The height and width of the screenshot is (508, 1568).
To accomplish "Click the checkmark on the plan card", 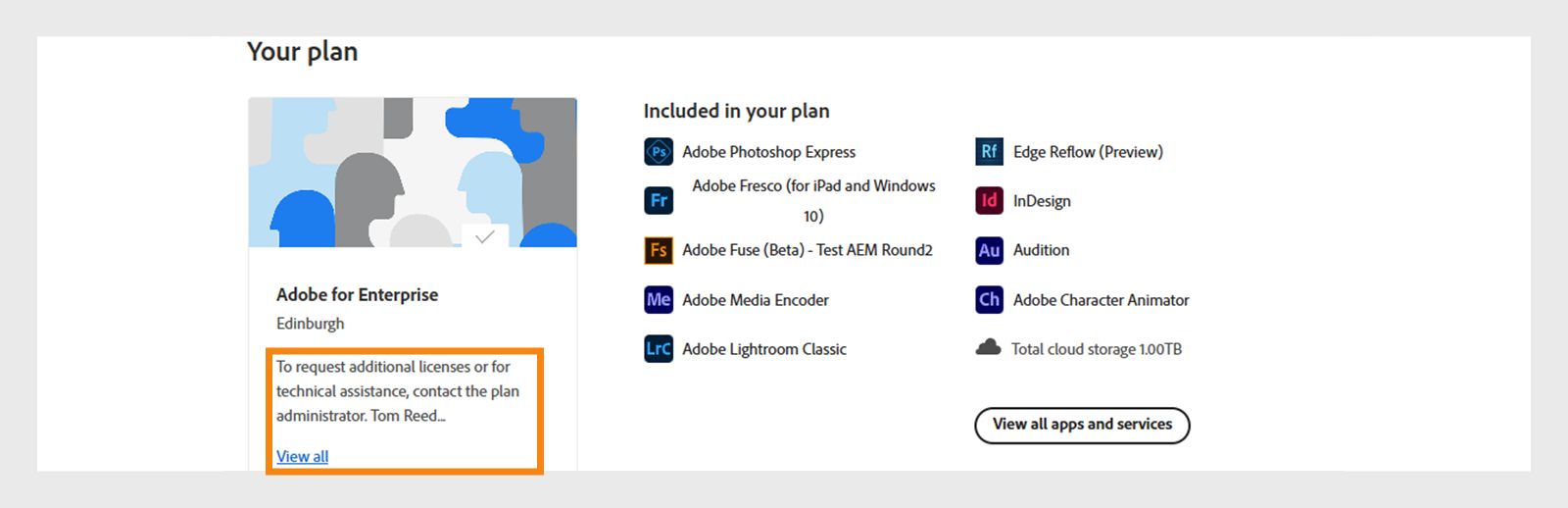I will coord(484,236).
